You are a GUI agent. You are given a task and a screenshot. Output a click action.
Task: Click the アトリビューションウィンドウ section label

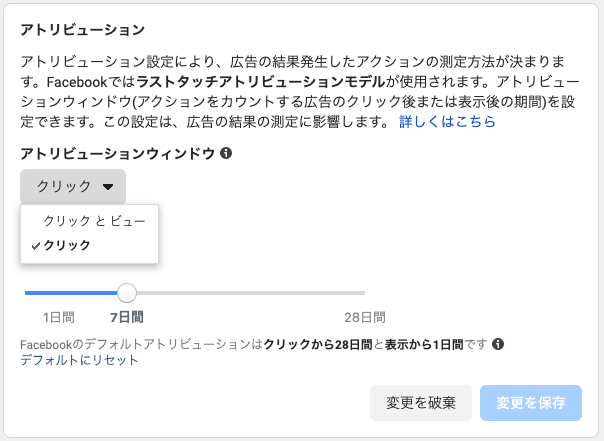[117, 154]
